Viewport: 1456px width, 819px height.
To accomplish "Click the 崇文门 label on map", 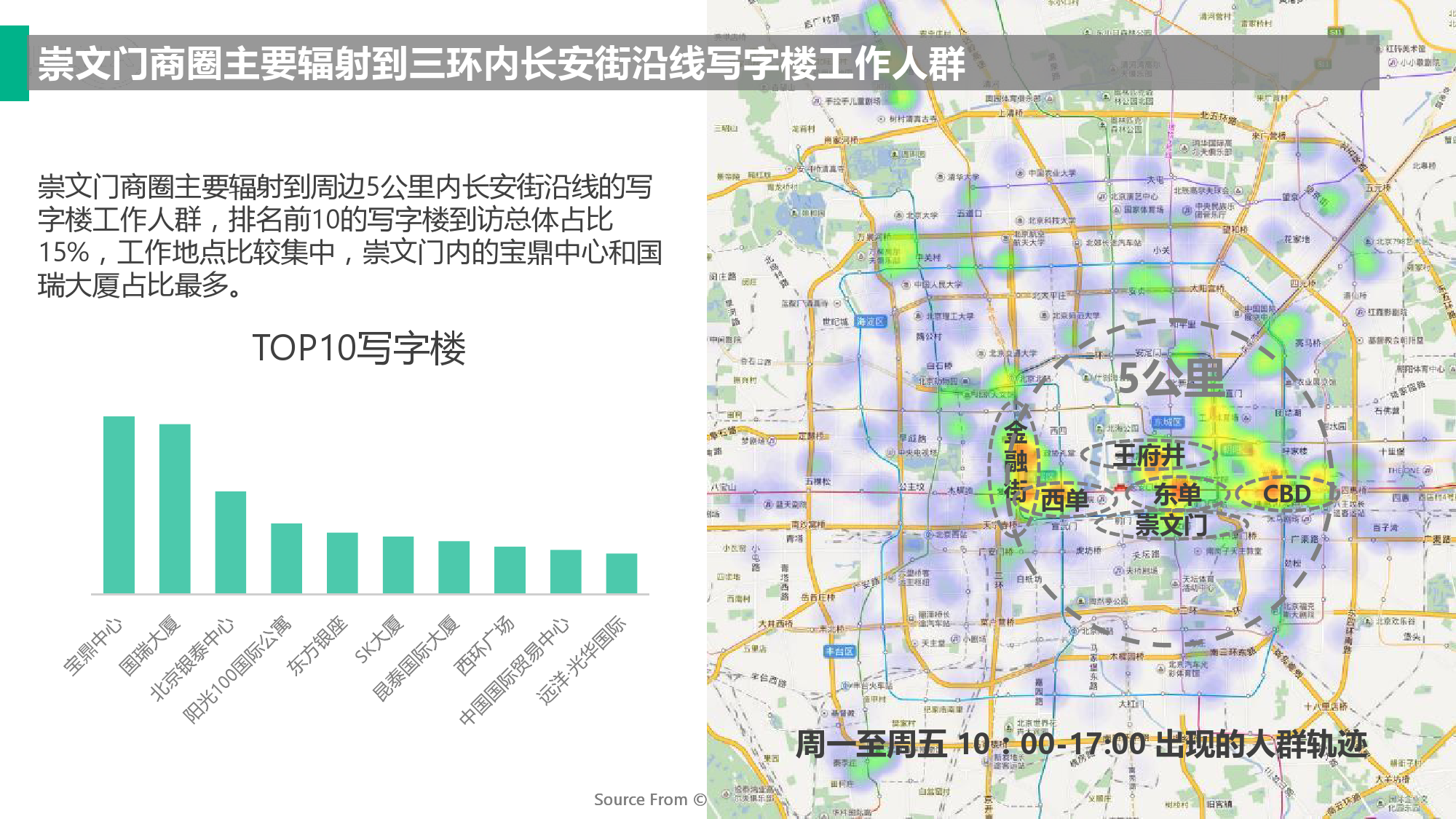I will click(x=1171, y=524).
